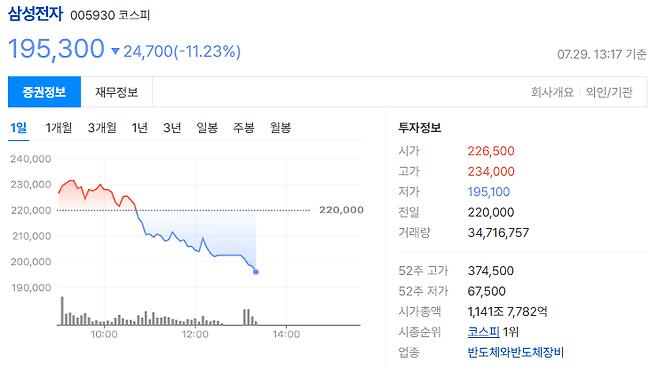The image size is (658, 370).
Task: Switch chart to 3개월 period
Action: click(x=102, y=128)
